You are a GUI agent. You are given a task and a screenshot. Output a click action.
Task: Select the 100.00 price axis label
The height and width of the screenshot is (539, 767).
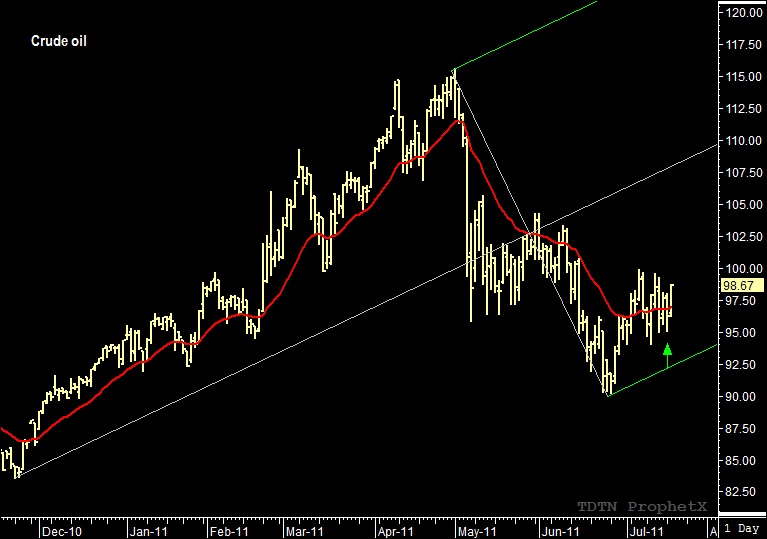(x=743, y=269)
